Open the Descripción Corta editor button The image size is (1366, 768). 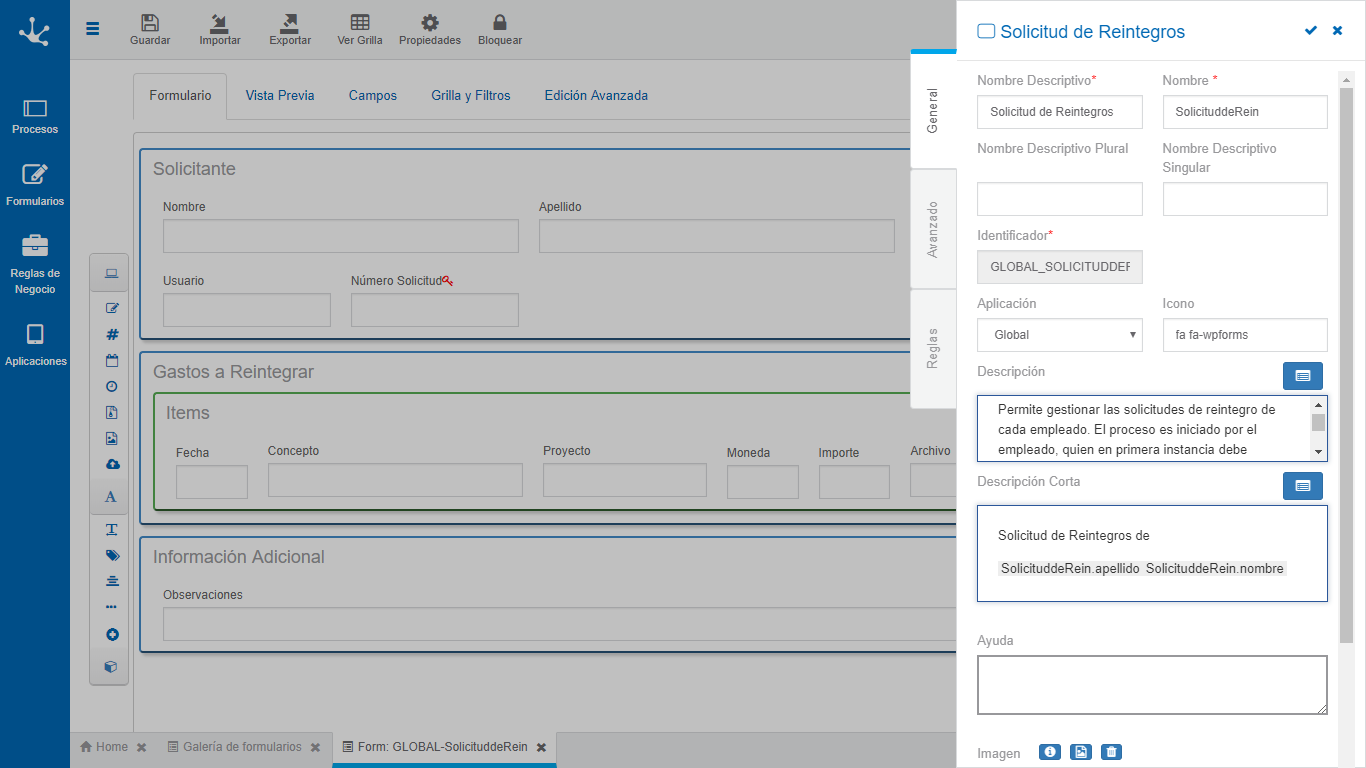coord(1303,486)
